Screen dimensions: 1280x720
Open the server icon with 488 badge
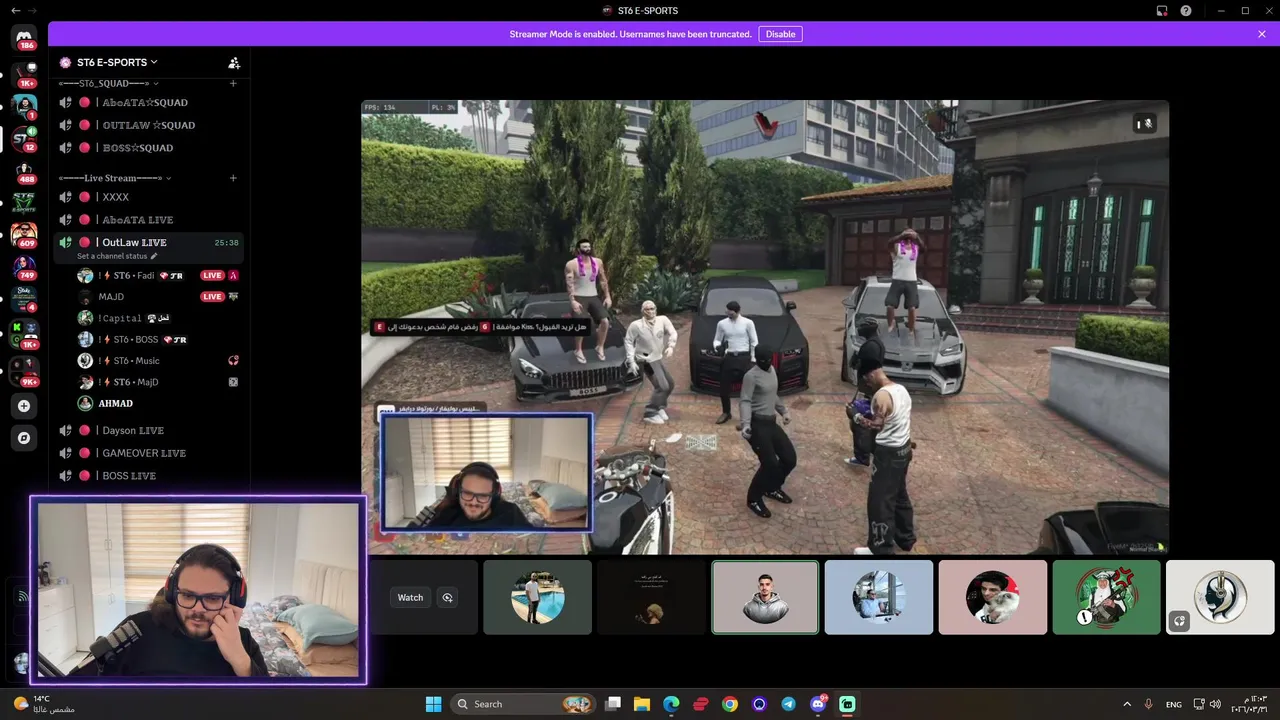[x=24, y=172]
